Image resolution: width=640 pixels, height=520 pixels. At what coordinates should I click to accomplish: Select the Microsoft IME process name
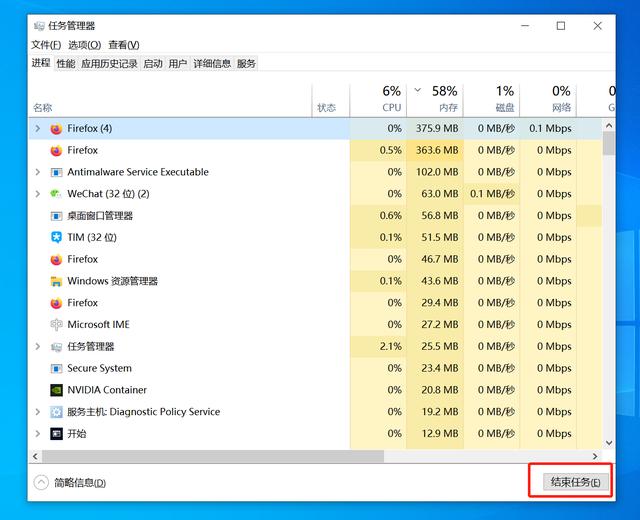pyautogui.click(x=98, y=324)
